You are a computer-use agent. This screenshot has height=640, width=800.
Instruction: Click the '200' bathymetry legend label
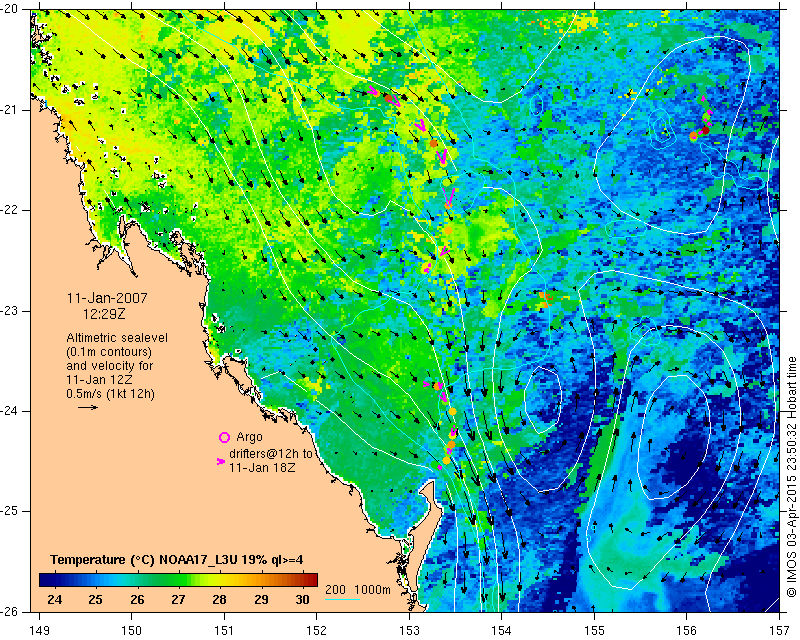[335, 589]
